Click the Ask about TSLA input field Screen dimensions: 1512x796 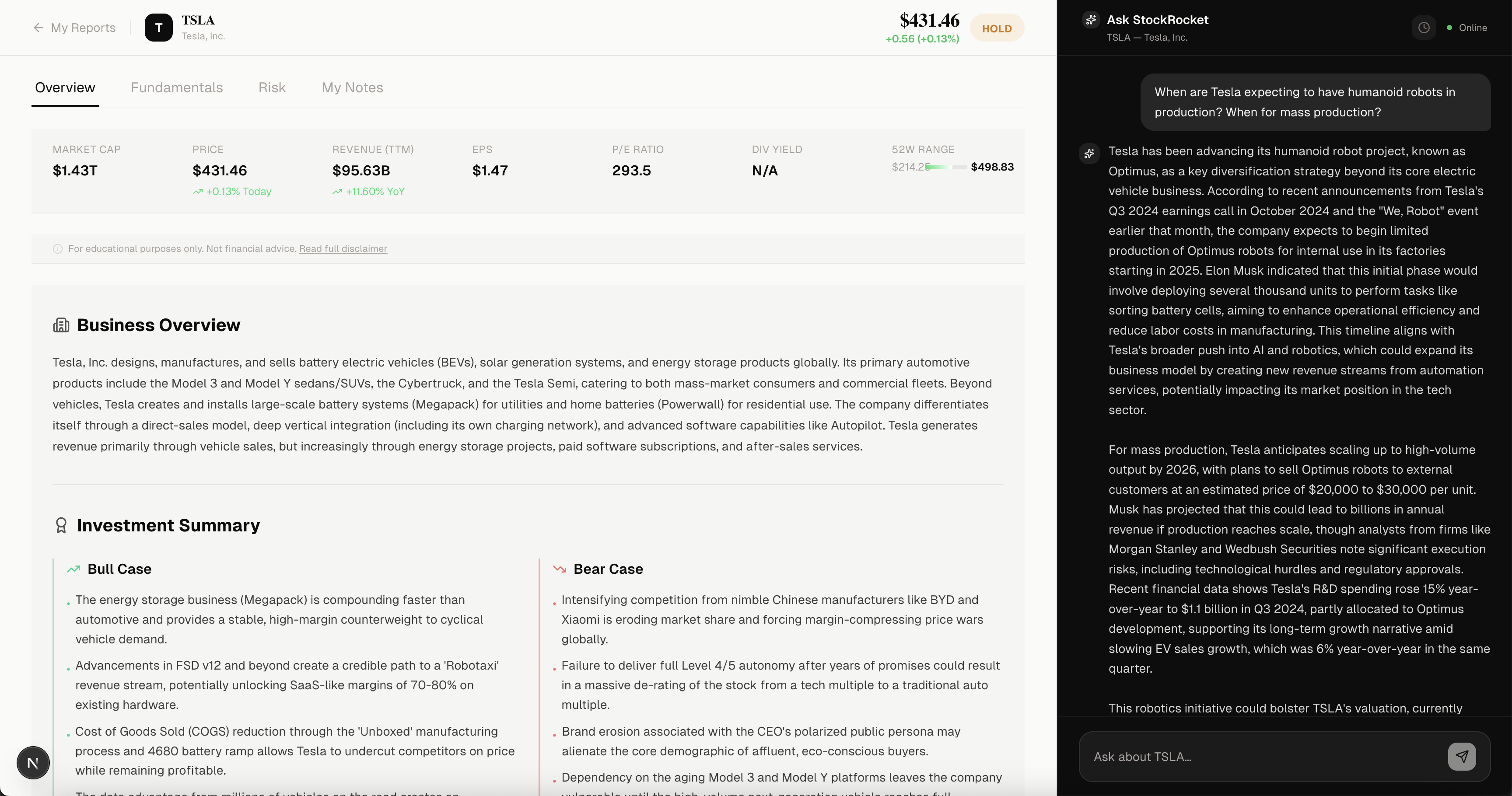click(1232, 757)
